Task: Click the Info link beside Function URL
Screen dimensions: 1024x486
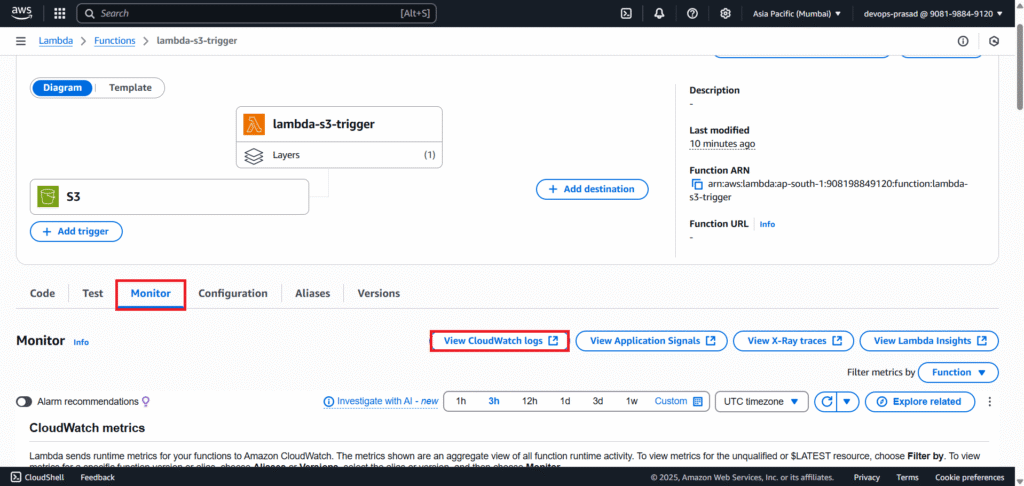Action: [767, 224]
